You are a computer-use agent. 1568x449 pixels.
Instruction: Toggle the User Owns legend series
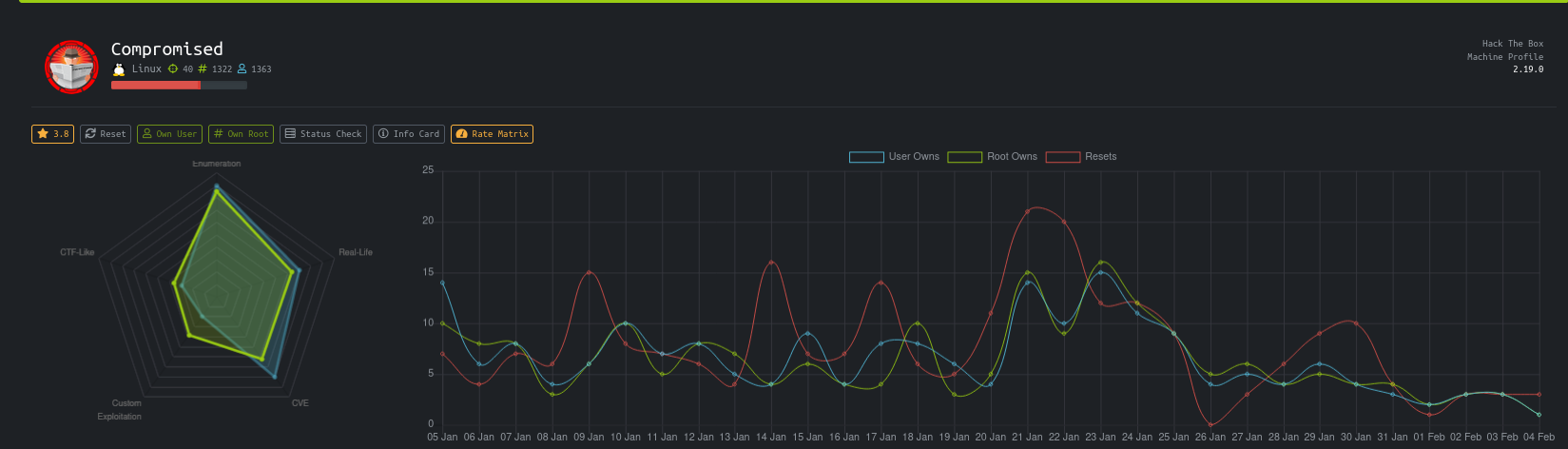894,157
